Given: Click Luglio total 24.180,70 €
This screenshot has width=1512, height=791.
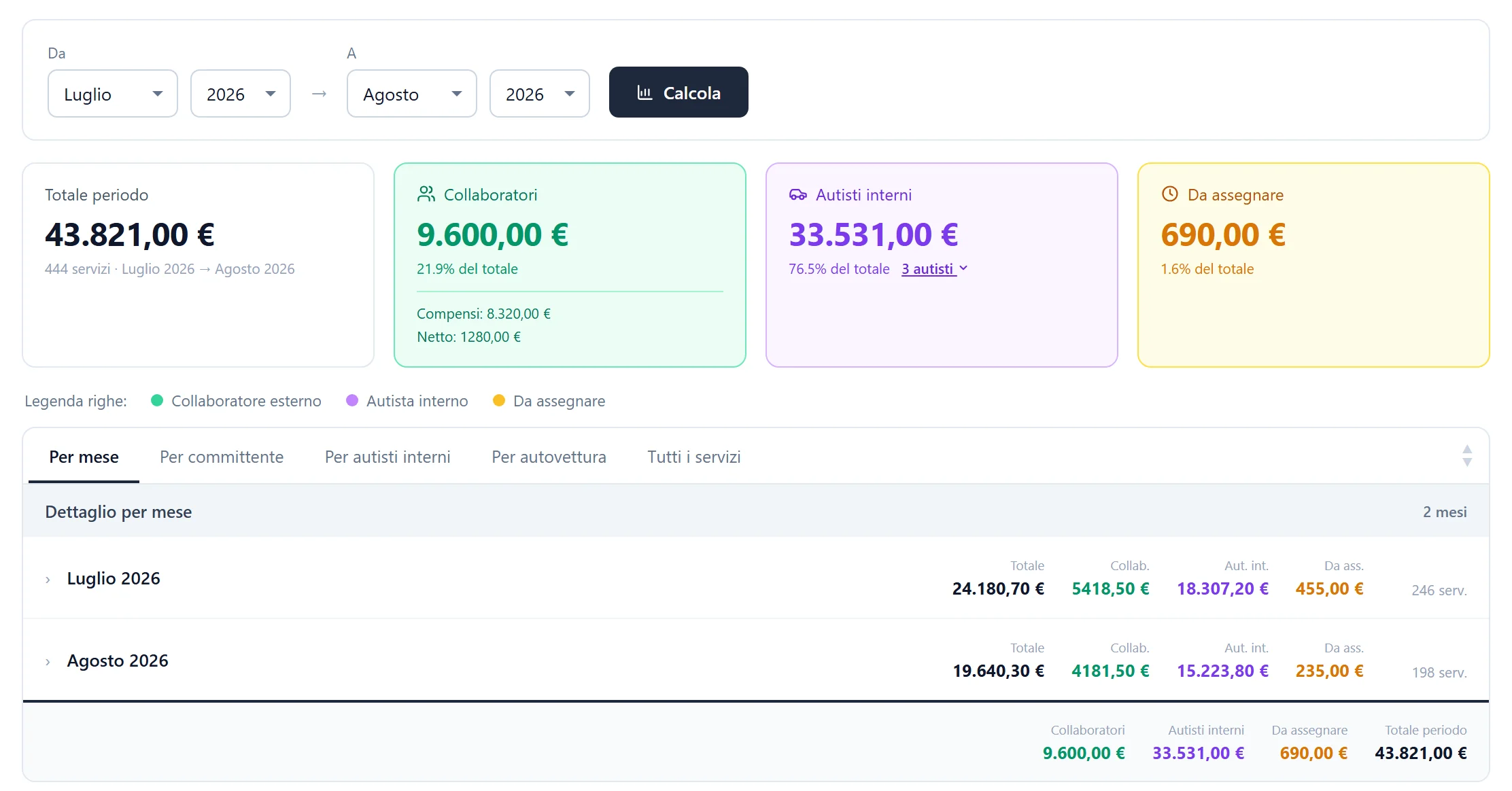Looking at the screenshot, I should click(998, 588).
